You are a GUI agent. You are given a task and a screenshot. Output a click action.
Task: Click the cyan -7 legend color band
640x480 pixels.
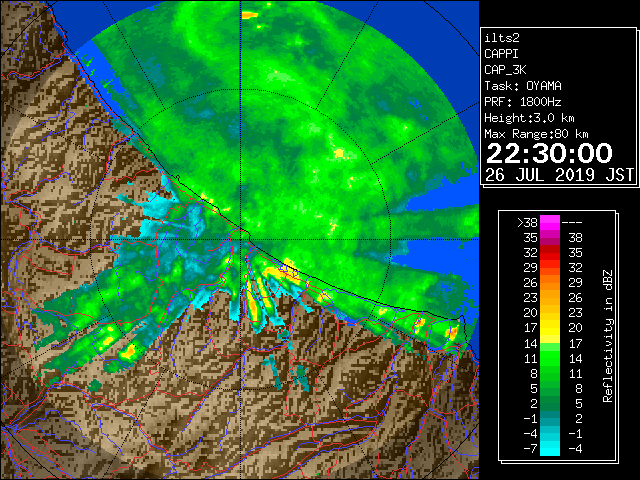pyautogui.click(x=550, y=448)
